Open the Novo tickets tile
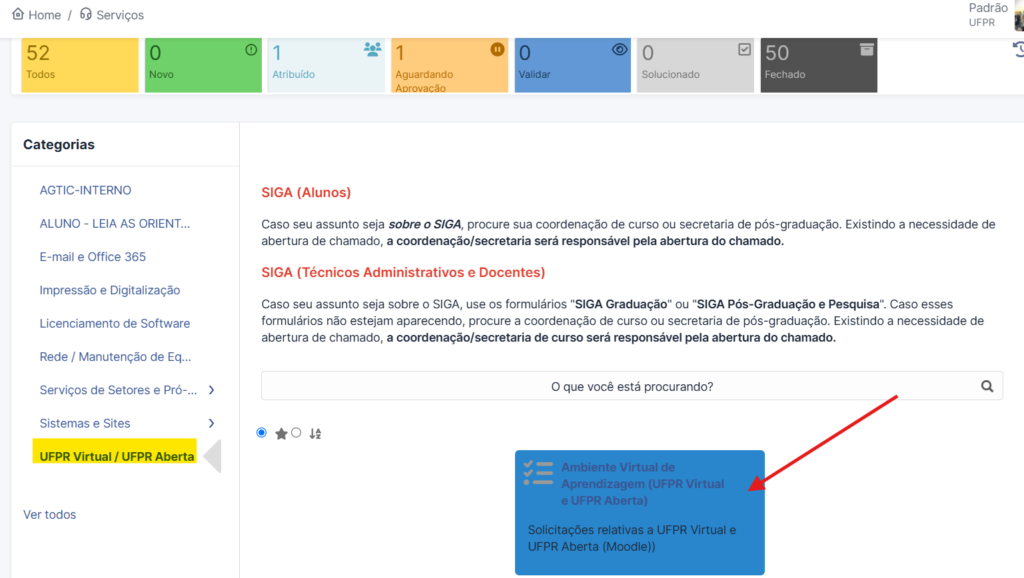 pos(203,65)
